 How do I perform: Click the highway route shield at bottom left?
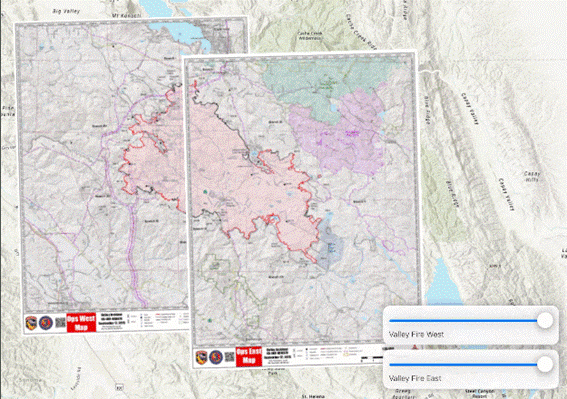119,387
